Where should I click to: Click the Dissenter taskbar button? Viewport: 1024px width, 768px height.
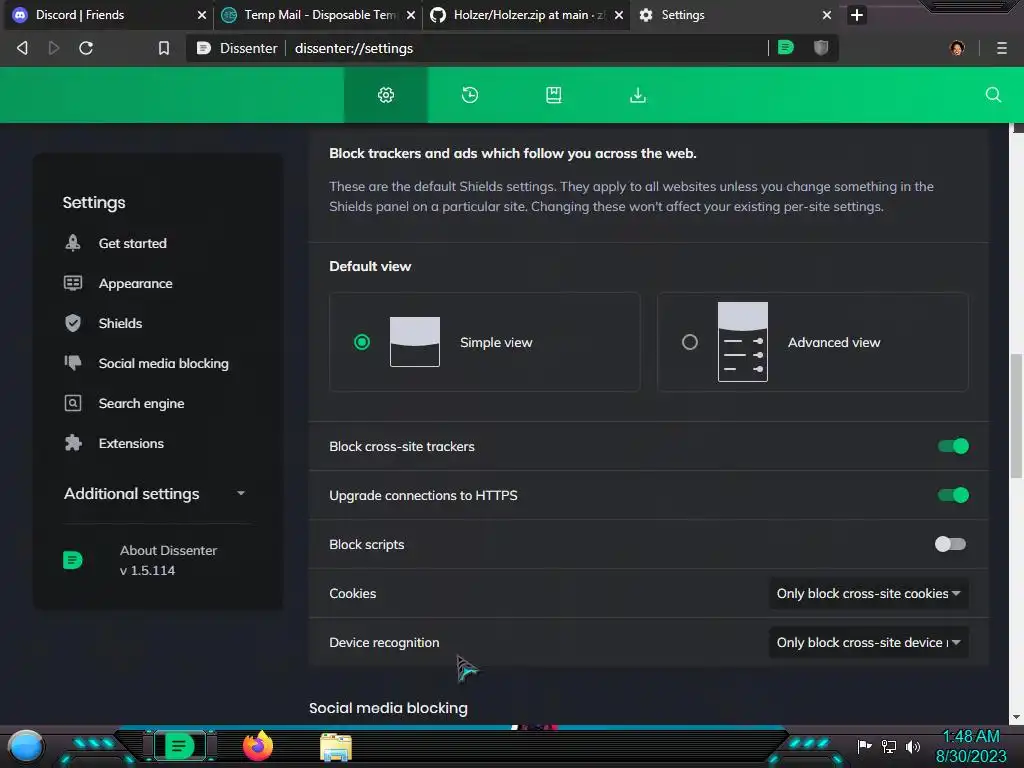180,746
